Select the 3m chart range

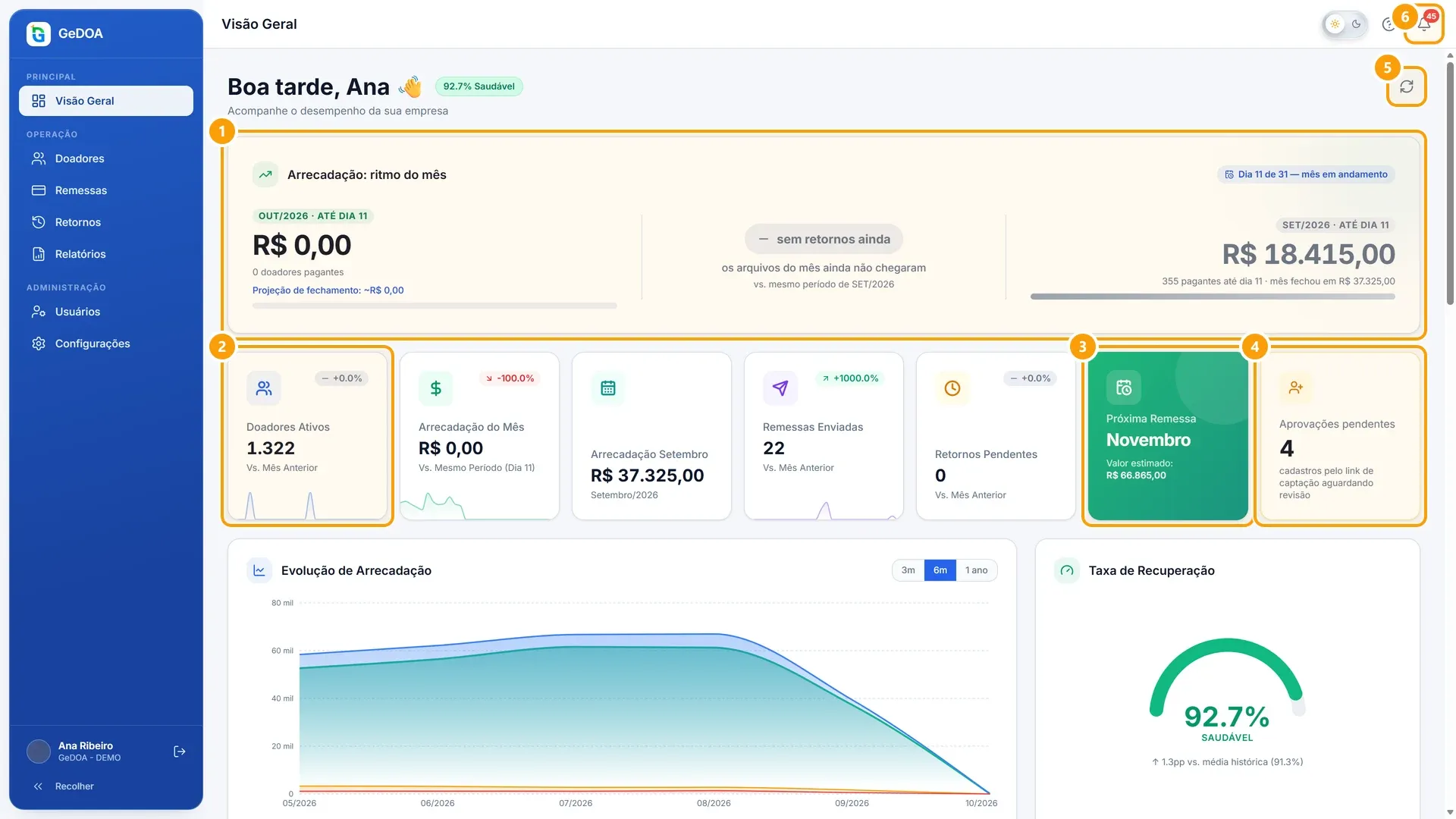pos(908,570)
